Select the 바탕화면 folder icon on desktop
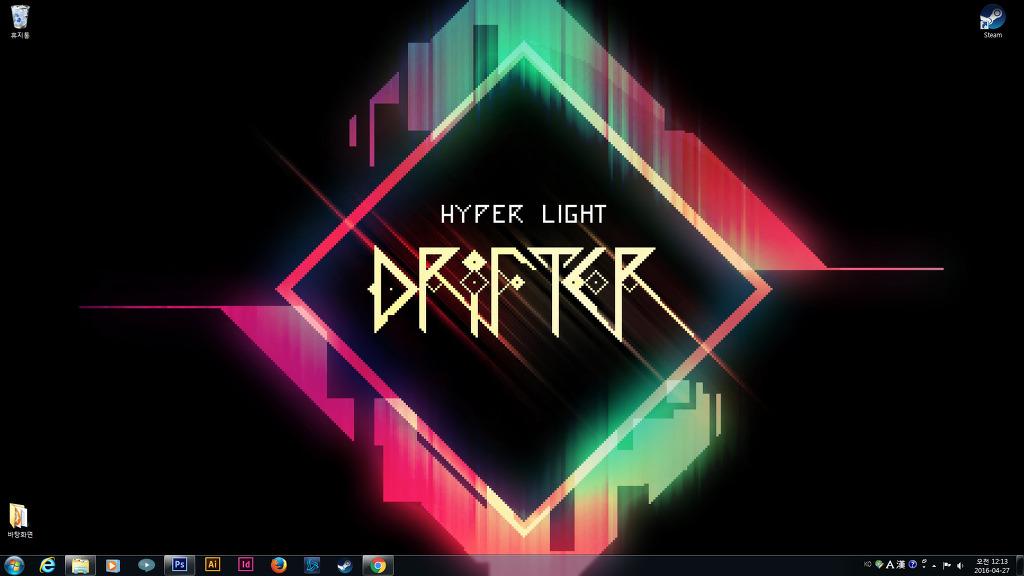The height and width of the screenshot is (576, 1024). click(x=19, y=520)
